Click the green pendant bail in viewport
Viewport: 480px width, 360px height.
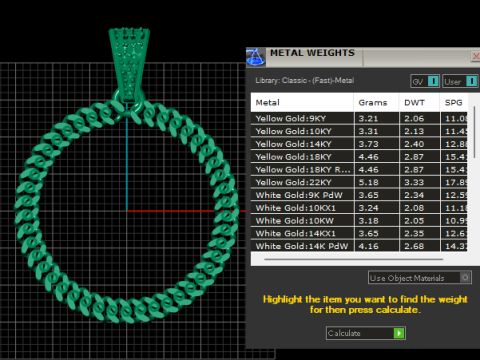(x=129, y=64)
